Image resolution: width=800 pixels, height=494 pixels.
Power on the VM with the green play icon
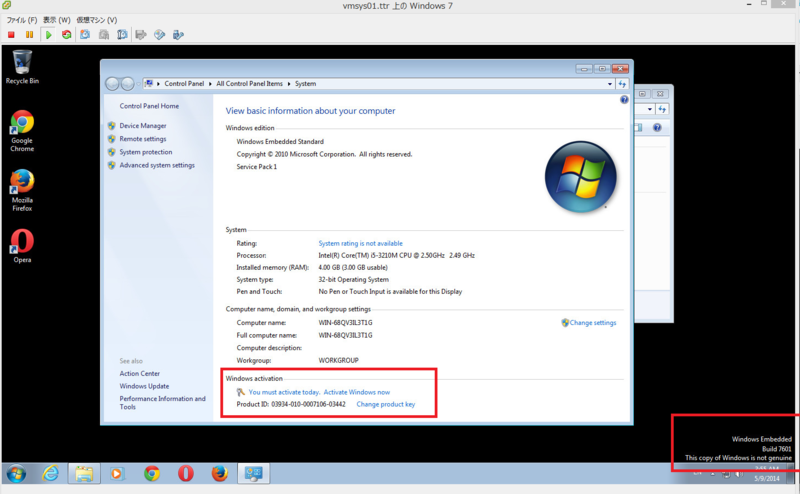point(48,35)
